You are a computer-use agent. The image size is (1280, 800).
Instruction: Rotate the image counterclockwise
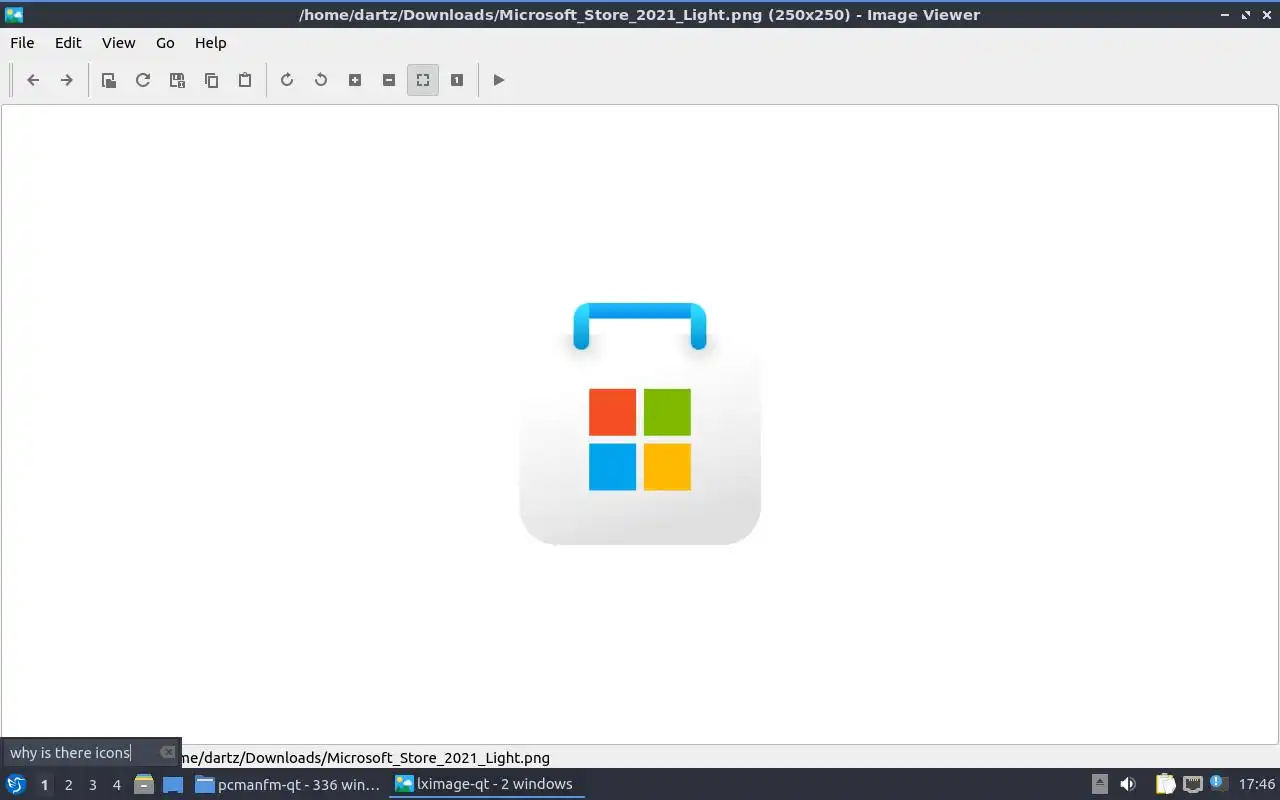pos(321,80)
